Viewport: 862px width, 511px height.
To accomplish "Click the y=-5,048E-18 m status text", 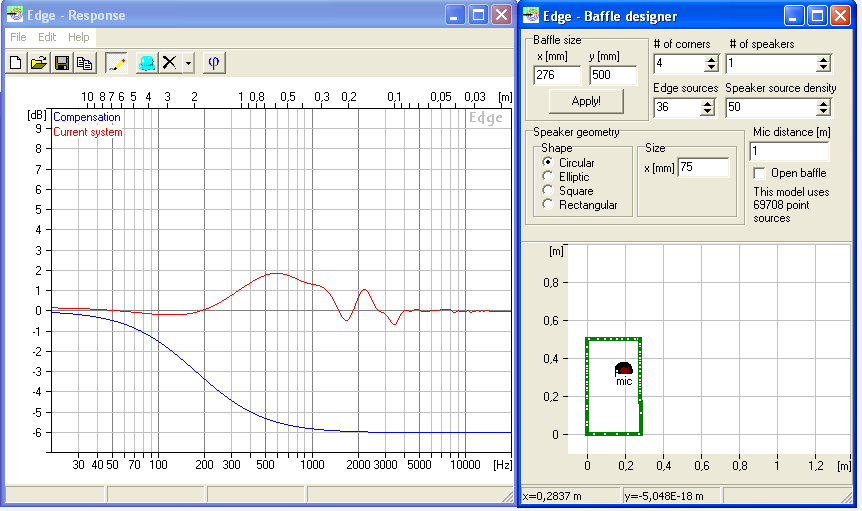I will pos(664,496).
